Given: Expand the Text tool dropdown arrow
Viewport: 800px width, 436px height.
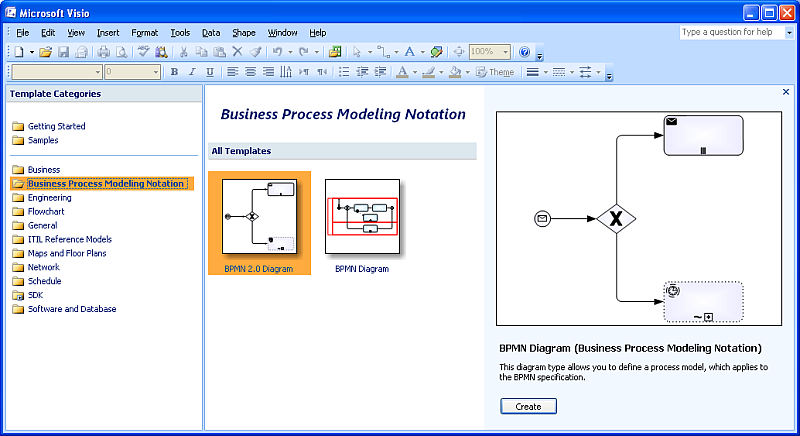Looking at the screenshot, I should pyautogui.click(x=422, y=52).
